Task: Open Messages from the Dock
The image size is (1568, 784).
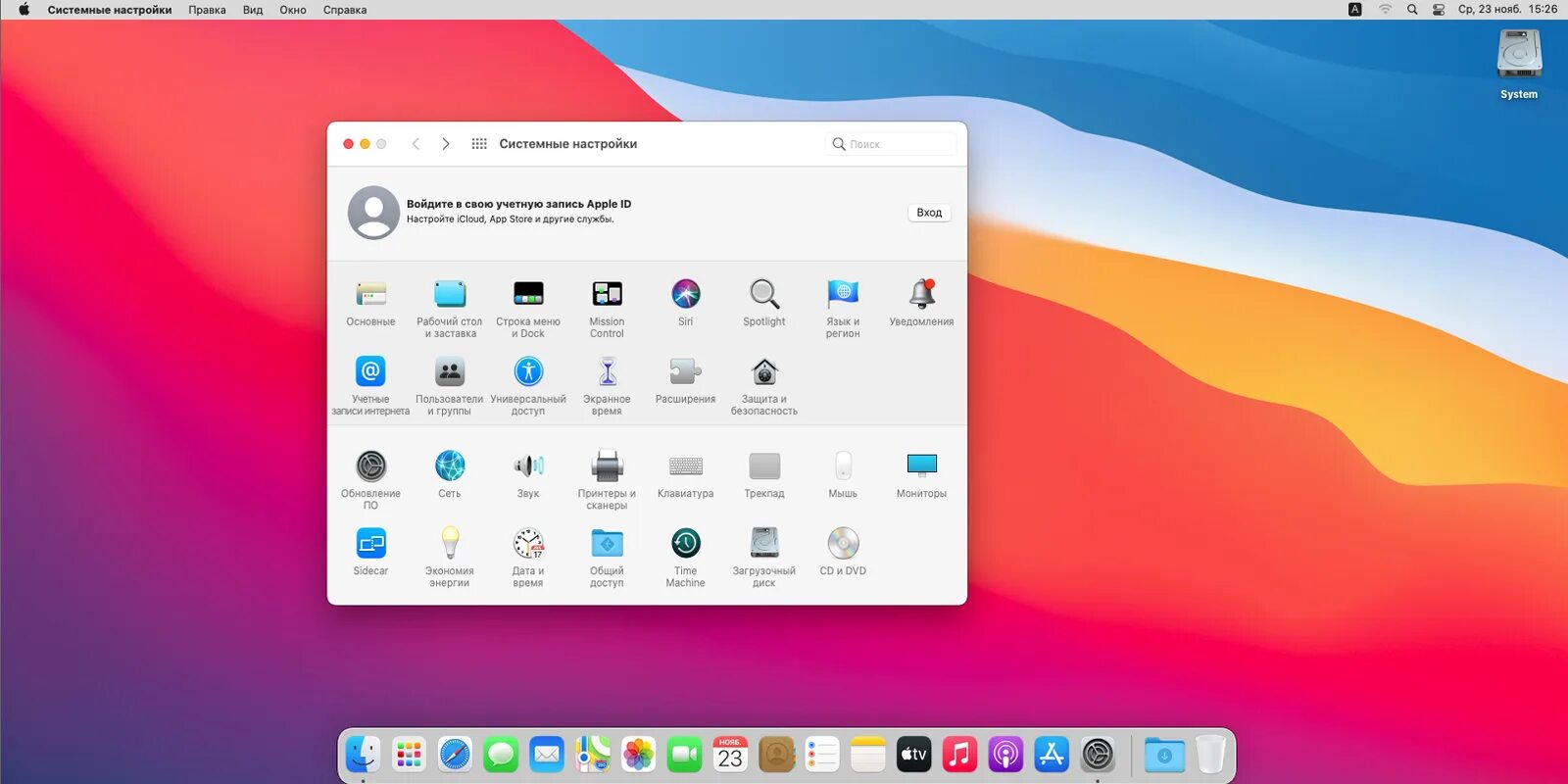Action: (x=501, y=755)
